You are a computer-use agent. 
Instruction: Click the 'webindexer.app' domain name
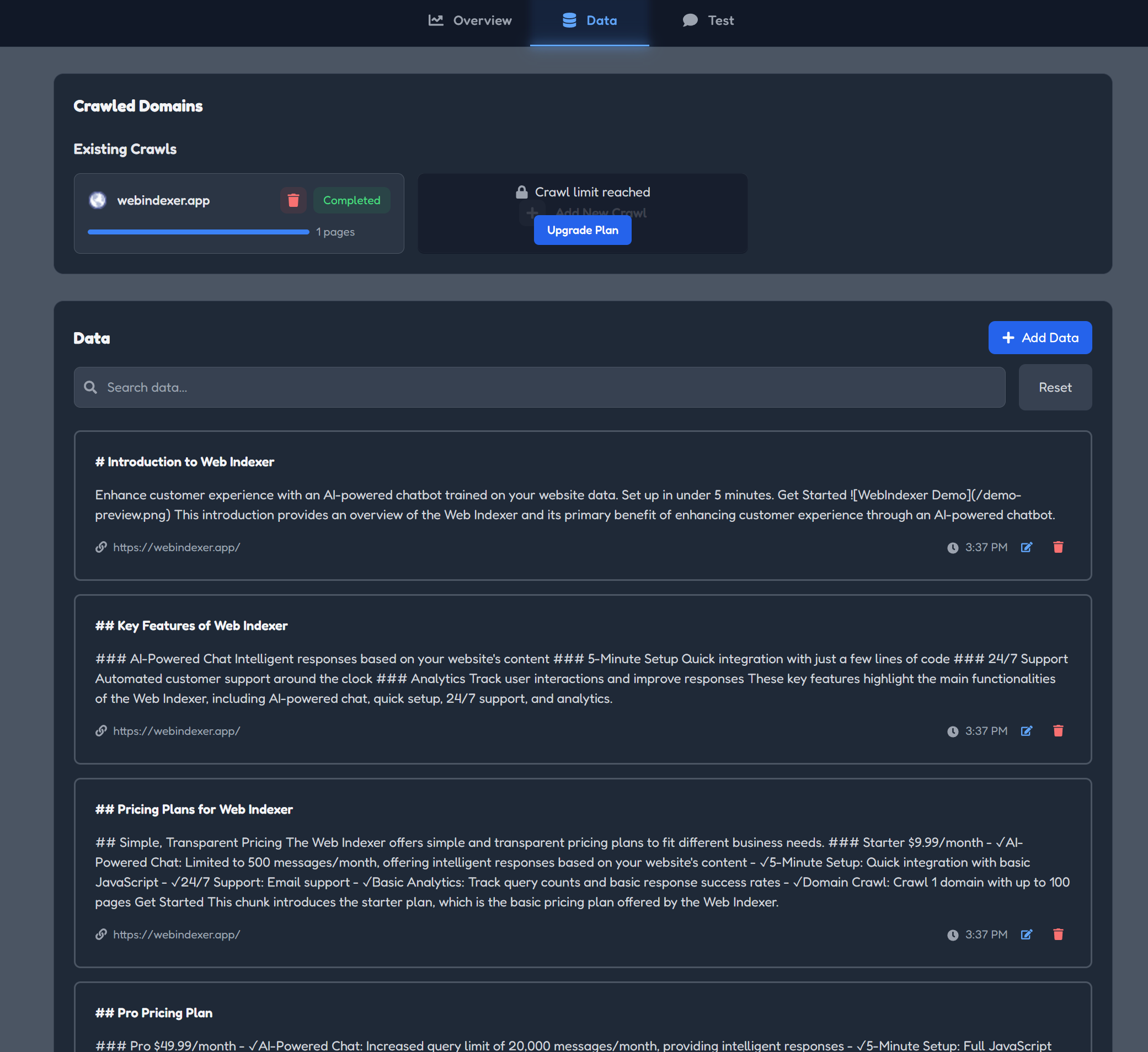[x=163, y=200]
